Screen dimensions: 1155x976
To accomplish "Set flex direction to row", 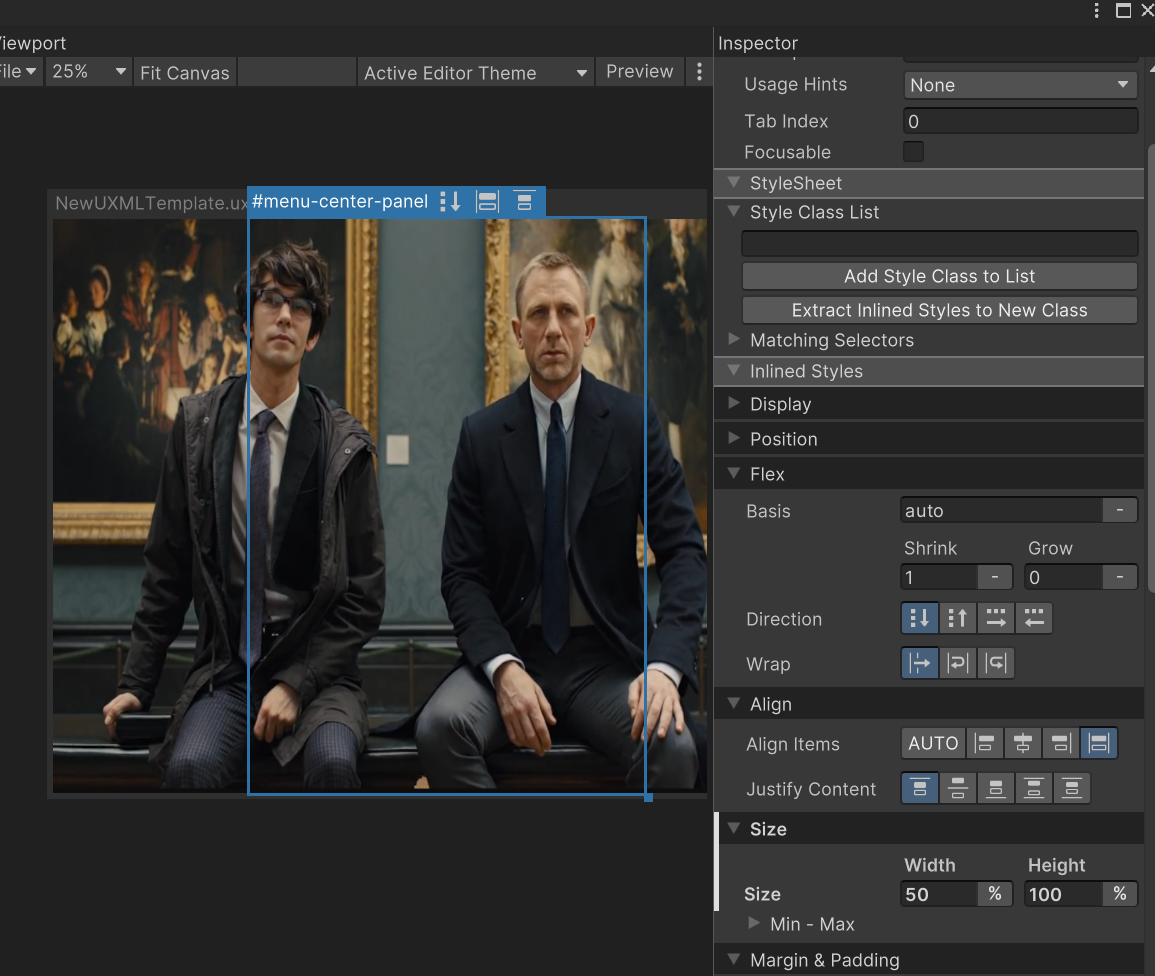I will [x=995, y=618].
